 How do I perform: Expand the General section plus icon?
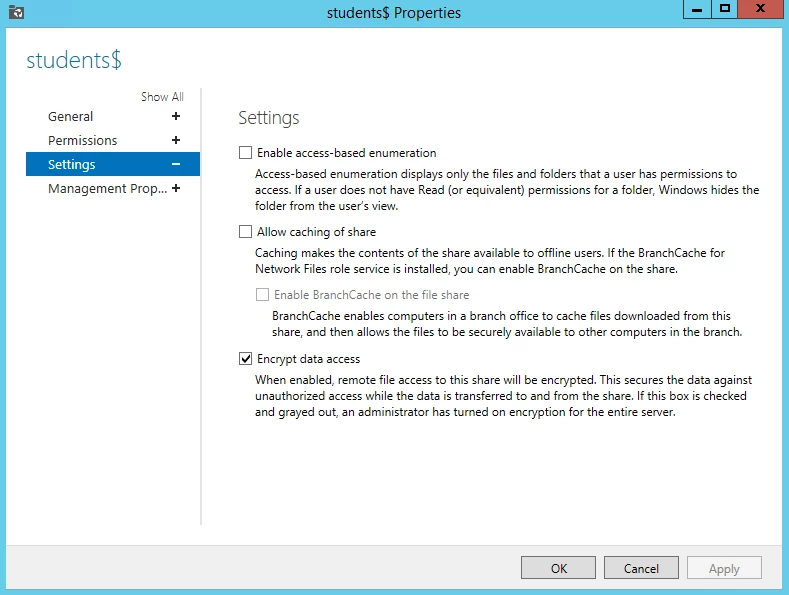coord(176,116)
